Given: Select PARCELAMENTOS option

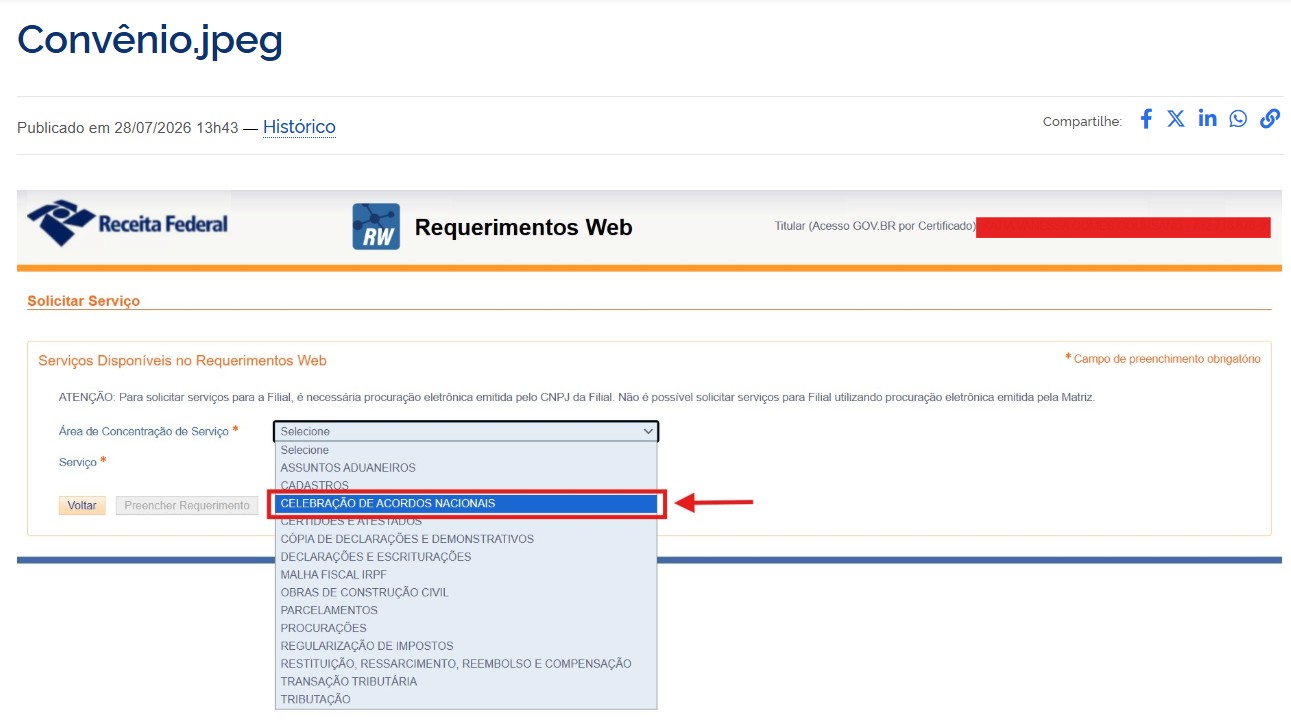Looking at the screenshot, I should (x=466, y=610).
